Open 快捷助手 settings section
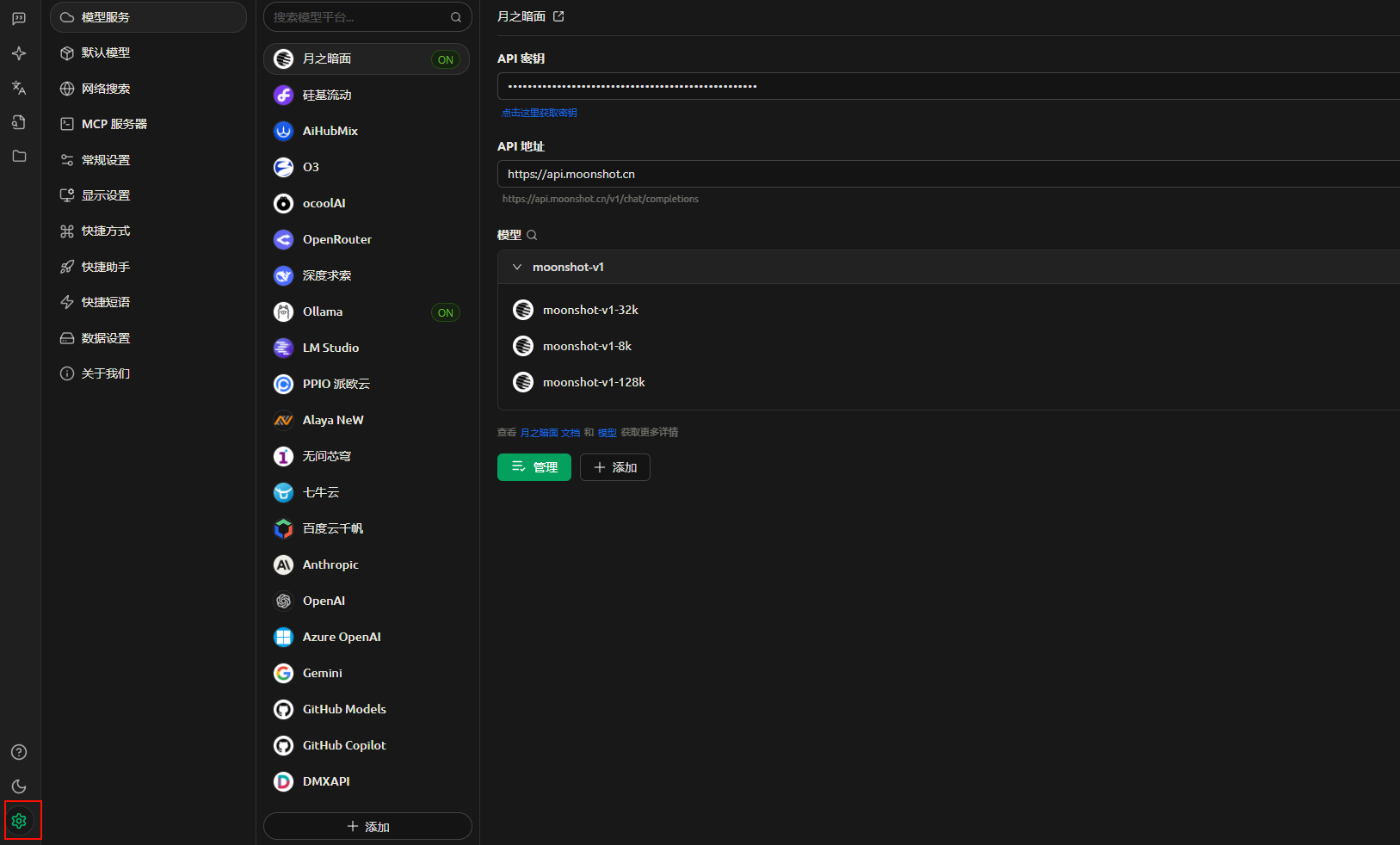 coord(148,267)
